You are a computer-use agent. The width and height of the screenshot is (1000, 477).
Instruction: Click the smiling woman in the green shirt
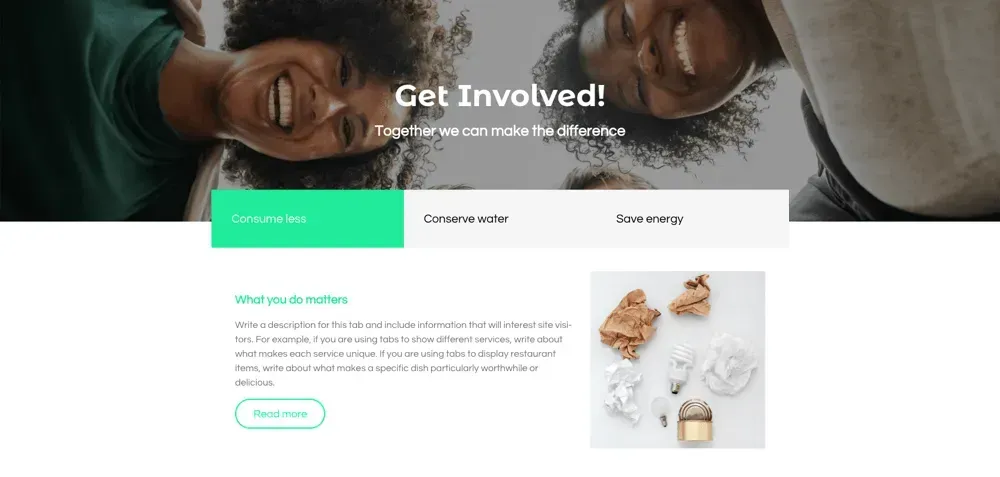pyautogui.click(x=312, y=96)
